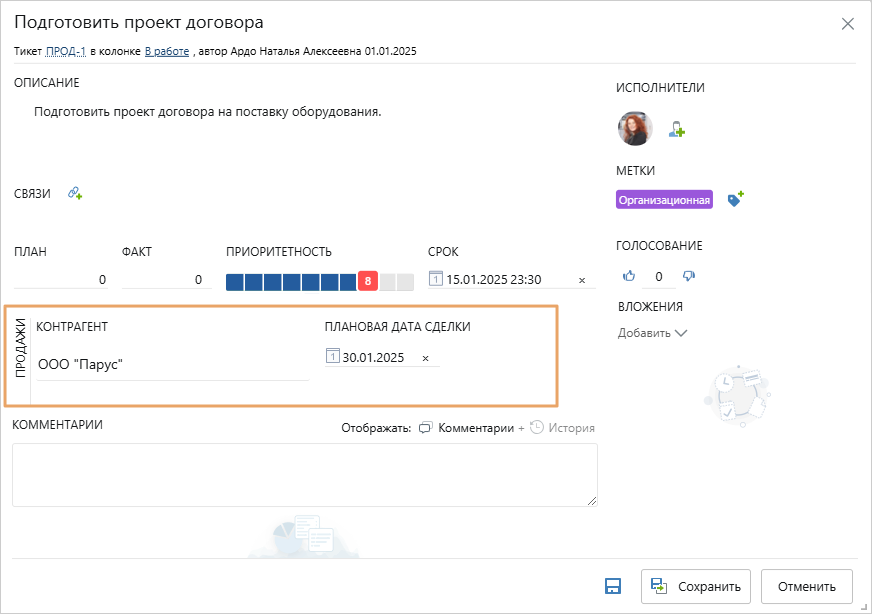This screenshot has width=872, height=614.
Task: Click the Сохранить button
Action: click(696, 586)
